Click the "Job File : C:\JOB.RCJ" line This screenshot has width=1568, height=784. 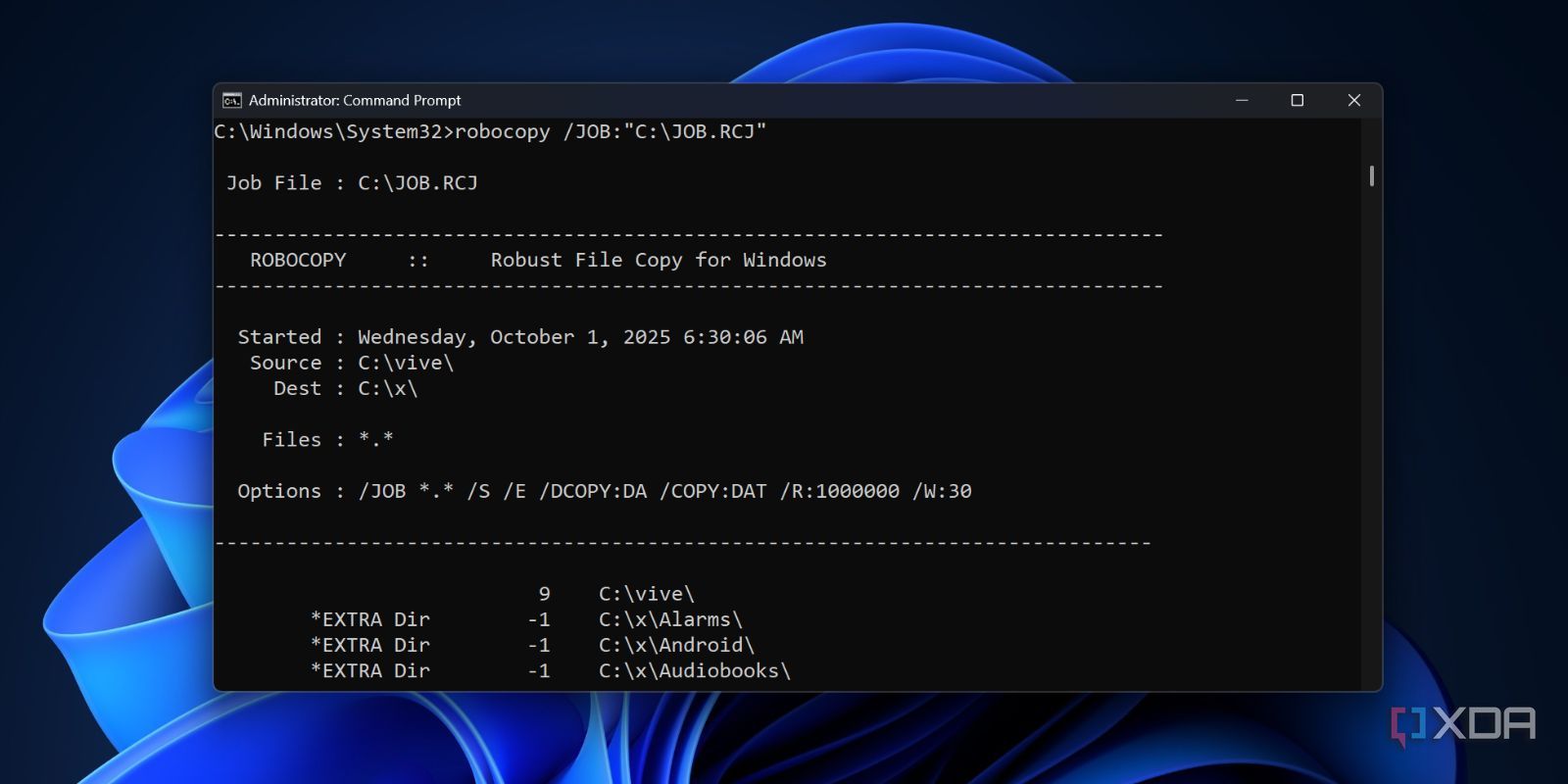[x=353, y=183]
